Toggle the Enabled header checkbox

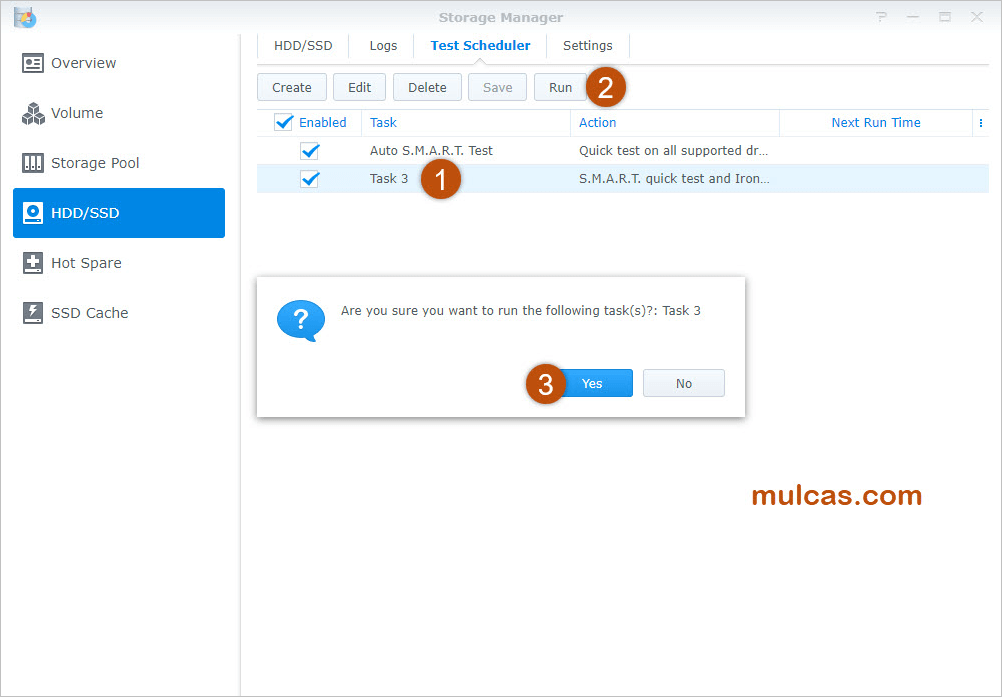pyautogui.click(x=283, y=122)
